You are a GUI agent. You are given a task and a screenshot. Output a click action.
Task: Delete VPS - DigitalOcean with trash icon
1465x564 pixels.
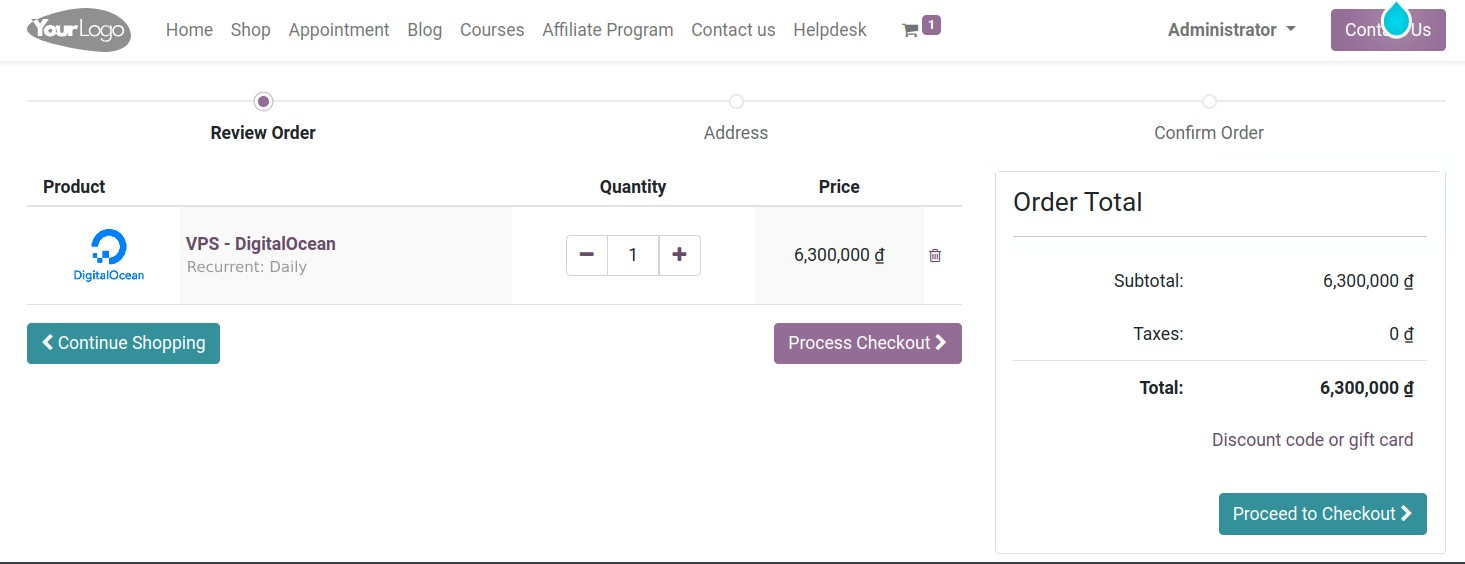coord(935,256)
